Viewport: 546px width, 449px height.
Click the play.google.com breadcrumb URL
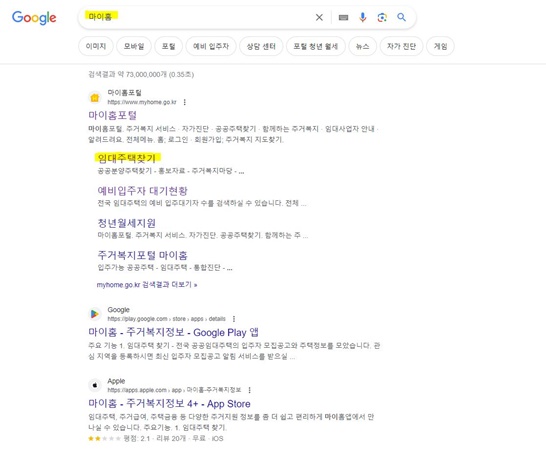(166, 319)
